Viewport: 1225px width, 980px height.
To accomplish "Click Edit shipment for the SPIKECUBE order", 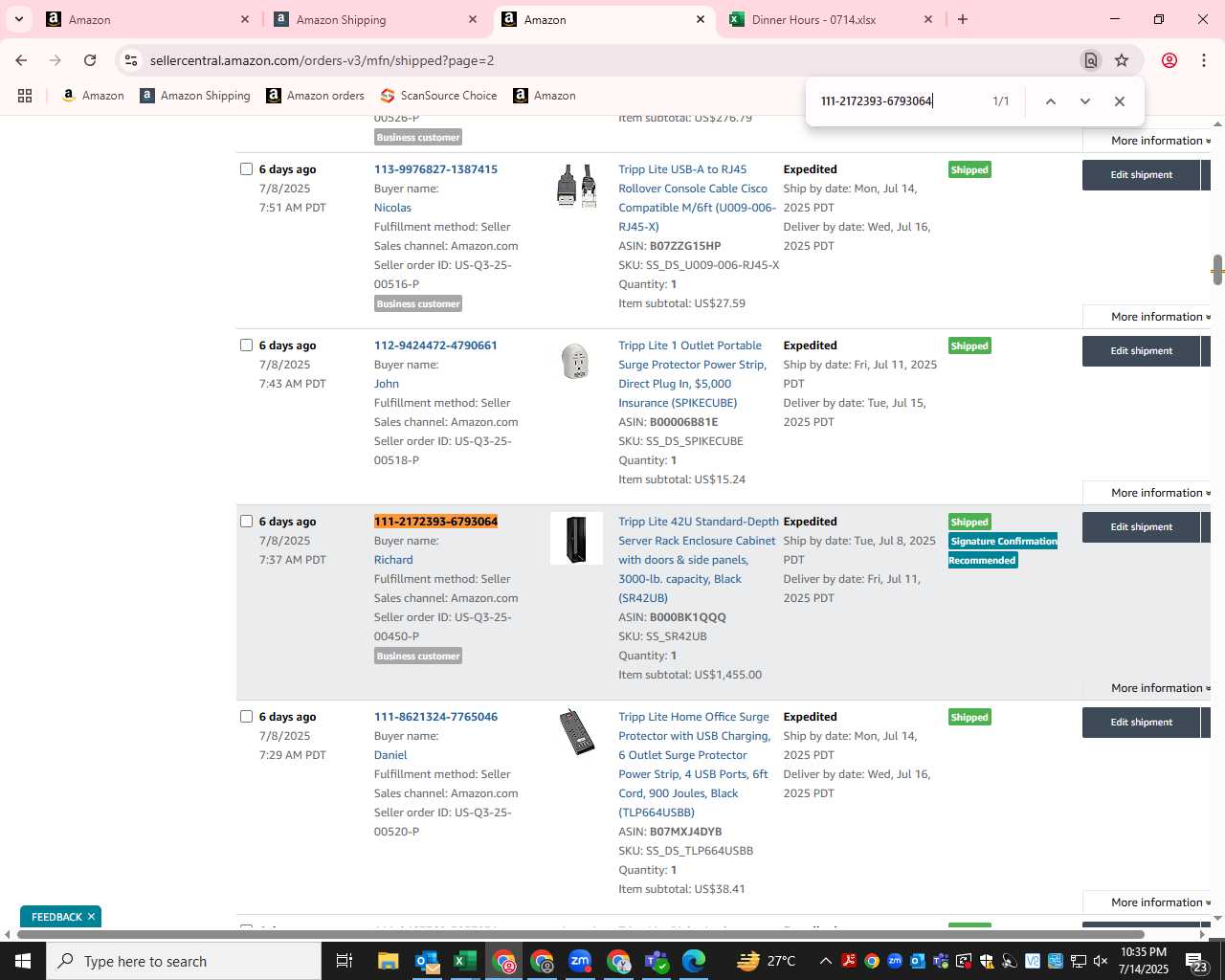I will [x=1141, y=351].
